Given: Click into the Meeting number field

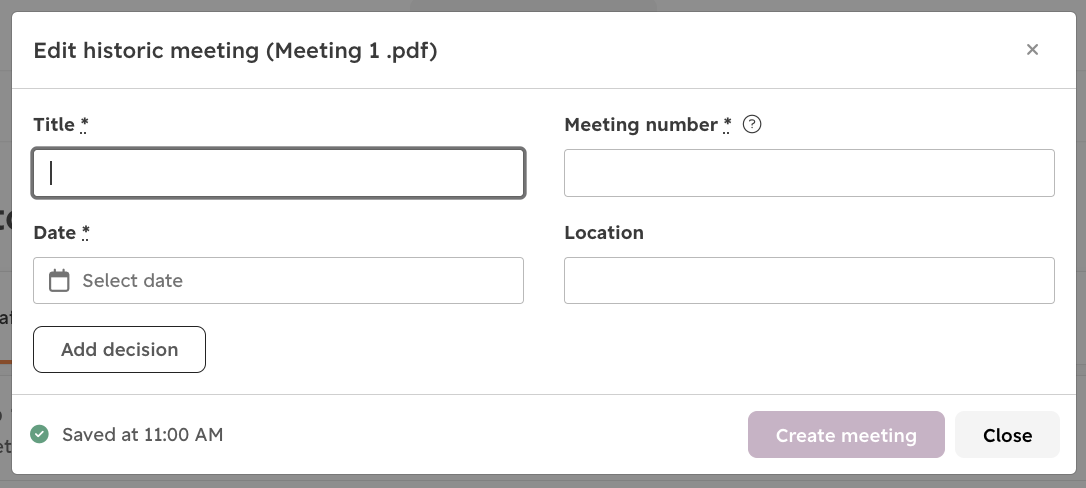Looking at the screenshot, I should (x=809, y=173).
